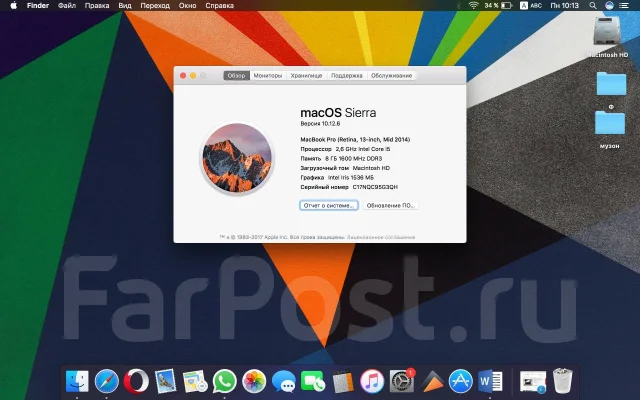Switch to the Хранилище tab
The image size is (640, 400).
click(x=307, y=76)
